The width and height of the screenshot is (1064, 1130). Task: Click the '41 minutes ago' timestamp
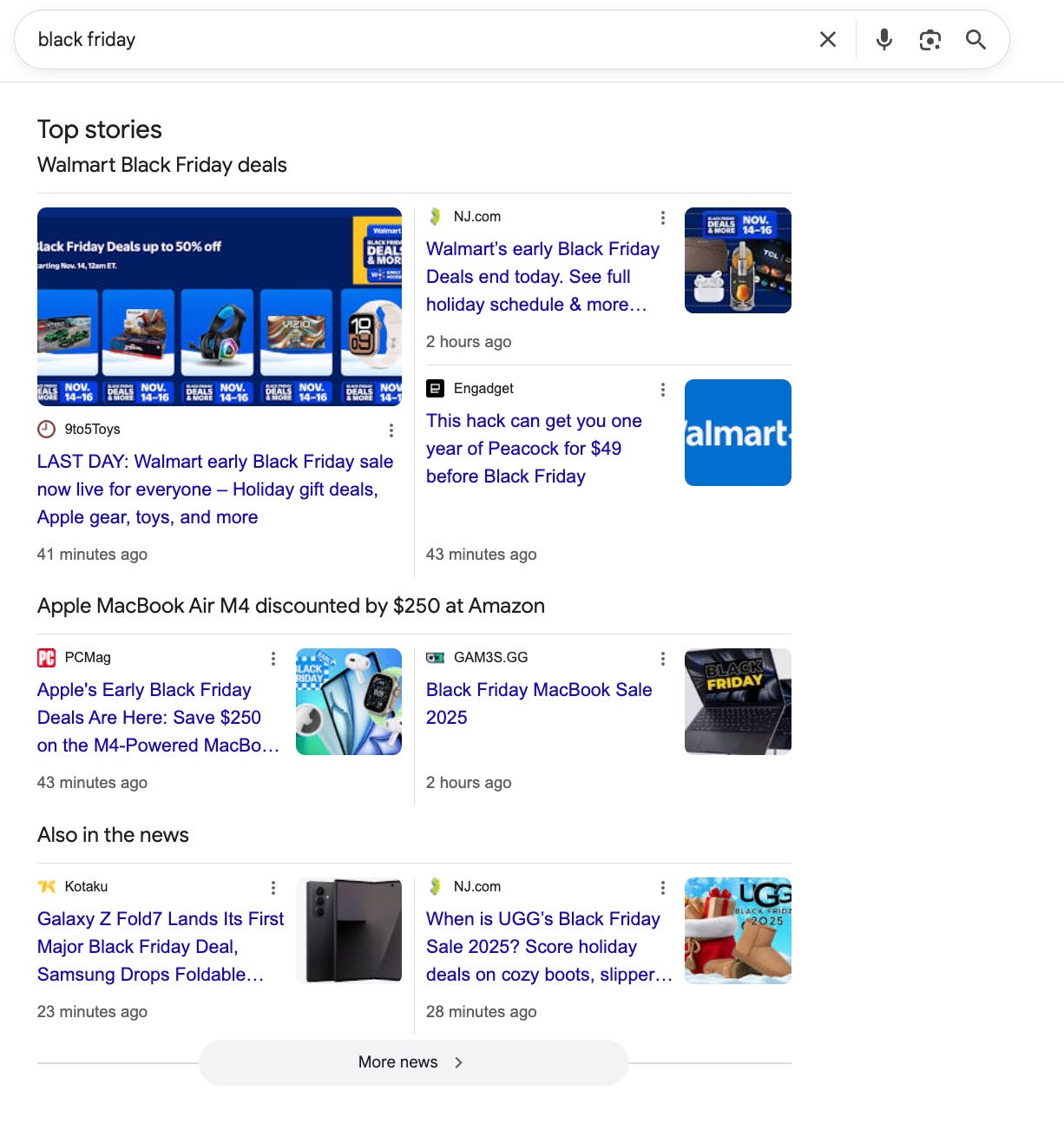point(92,554)
